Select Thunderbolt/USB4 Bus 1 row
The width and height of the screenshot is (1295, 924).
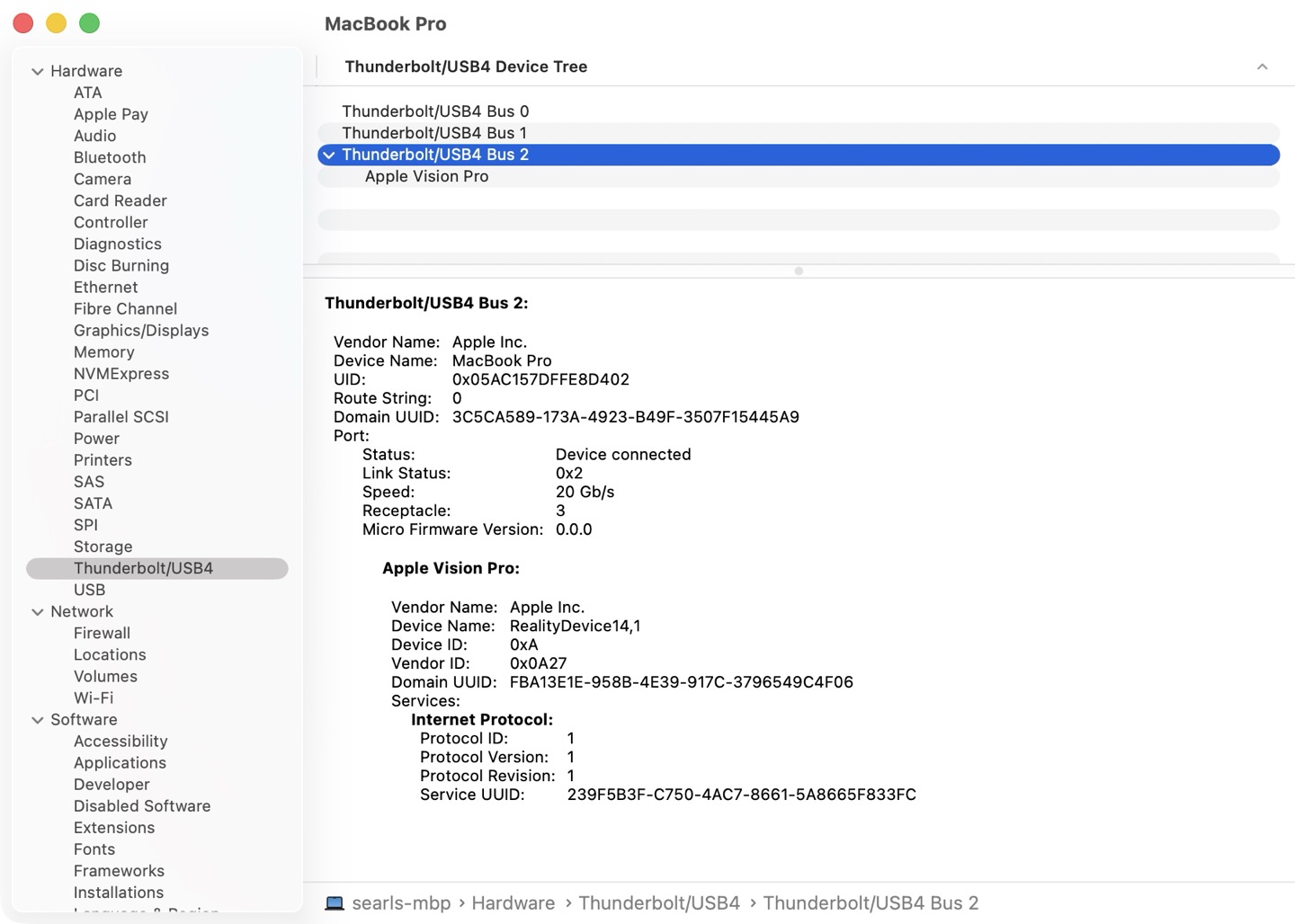point(434,133)
